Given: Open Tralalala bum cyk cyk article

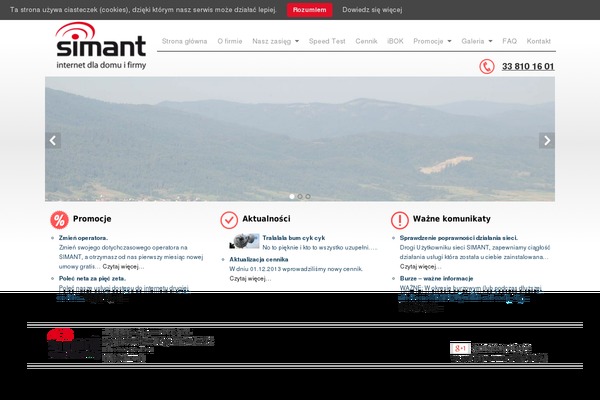Looking at the screenshot, I should [293, 238].
